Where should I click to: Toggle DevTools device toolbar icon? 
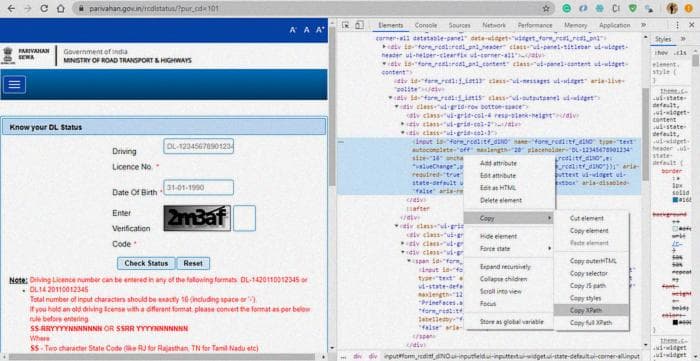[x=359, y=25]
